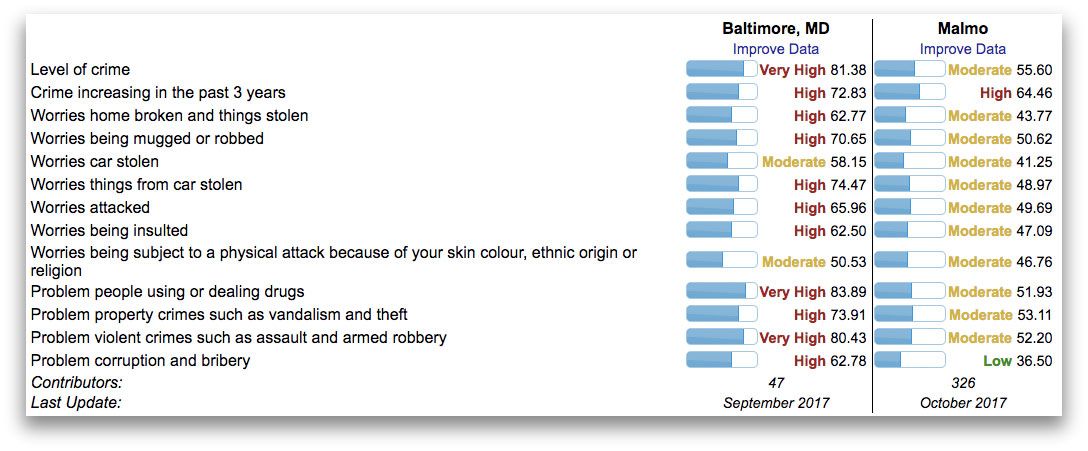The image size is (1088, 451).
Task: Click Baltimore's violent crimes progress bar
Action: pyautogui.click(x=721, y=337)
